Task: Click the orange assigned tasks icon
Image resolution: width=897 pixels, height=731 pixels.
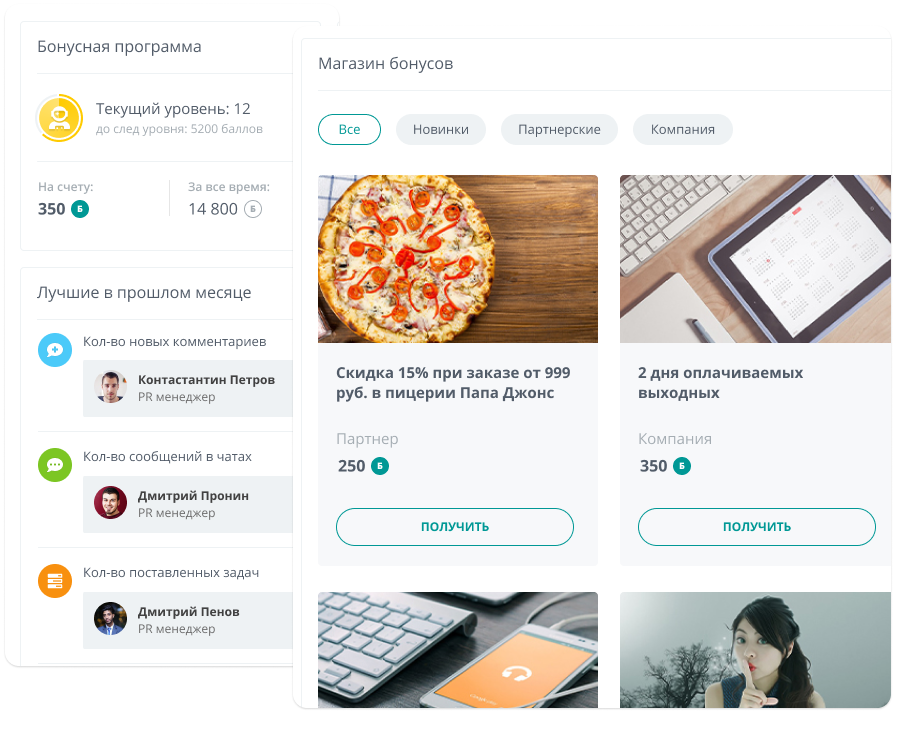Action: pos(55,581)
